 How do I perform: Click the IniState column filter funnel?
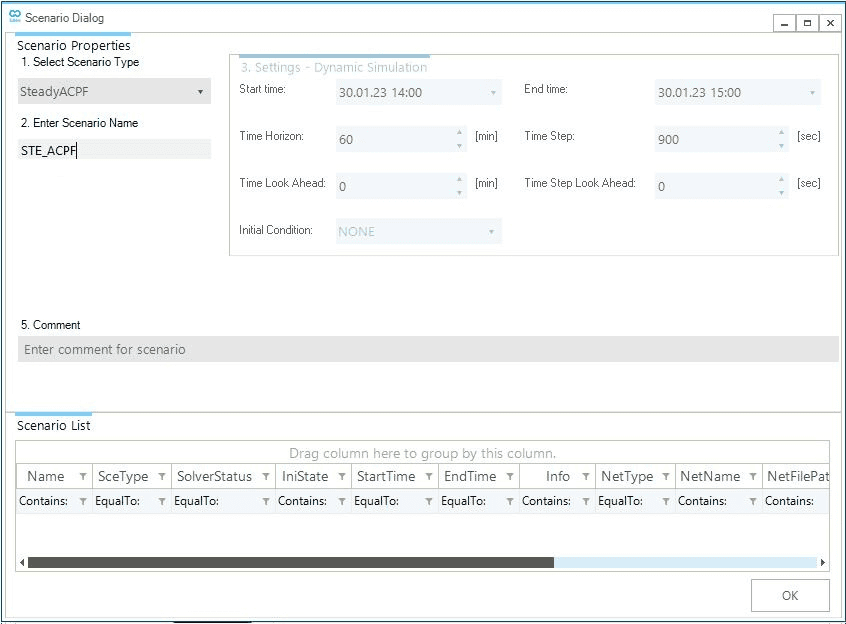(342, 477)
